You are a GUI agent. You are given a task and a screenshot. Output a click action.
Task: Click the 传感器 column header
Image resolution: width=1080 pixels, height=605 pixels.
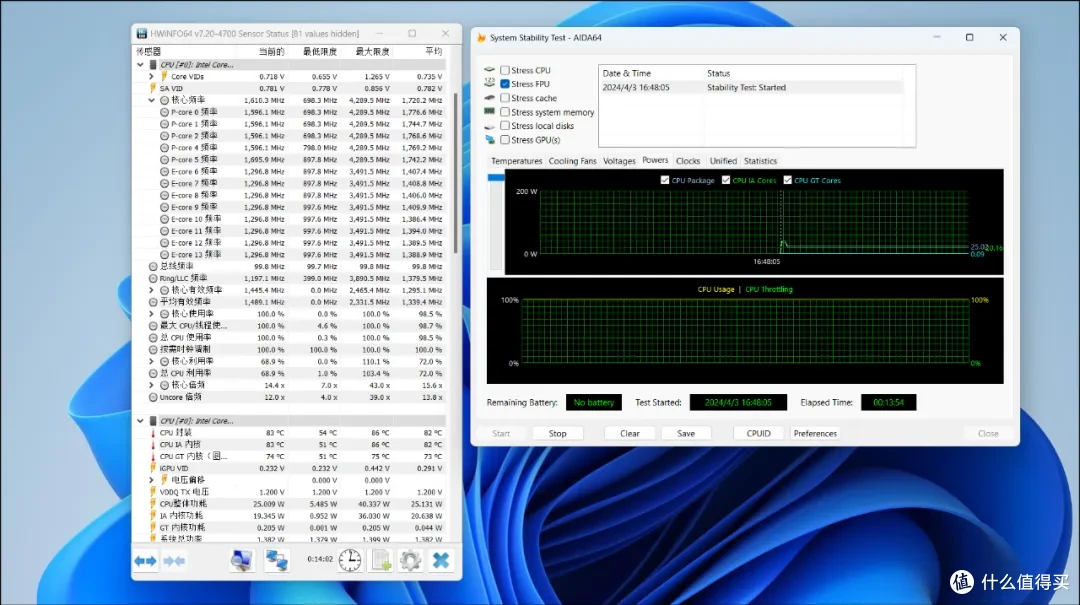[148, 52]
